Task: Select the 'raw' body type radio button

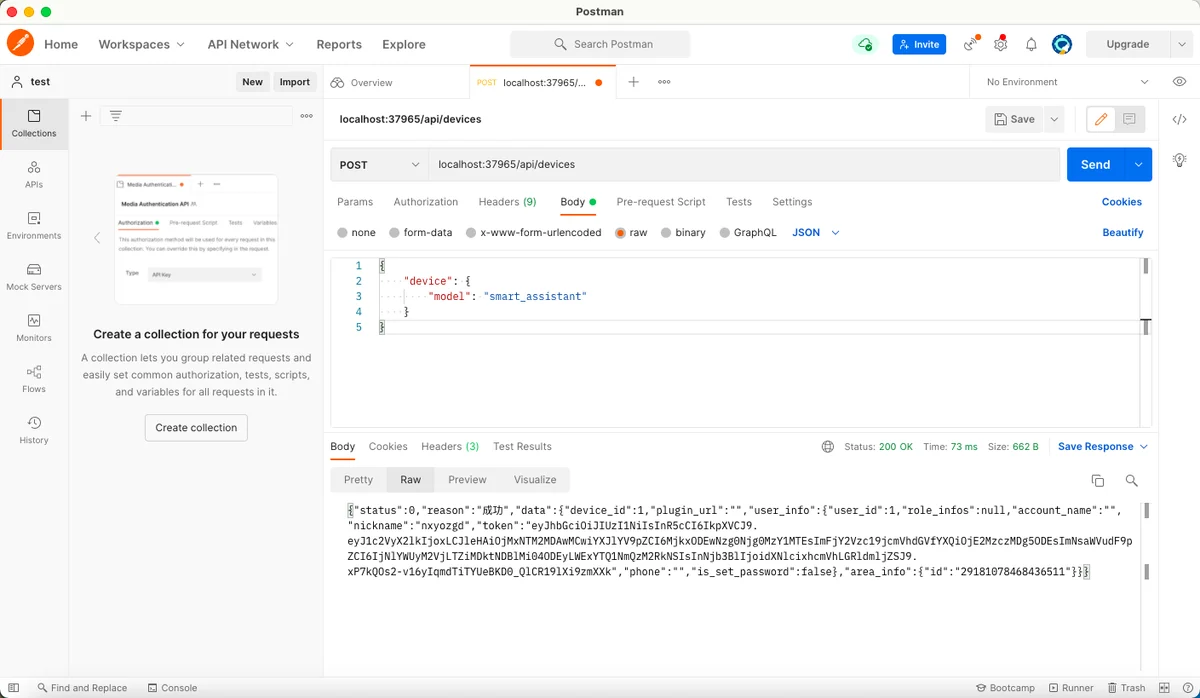Action: (620, 233)
